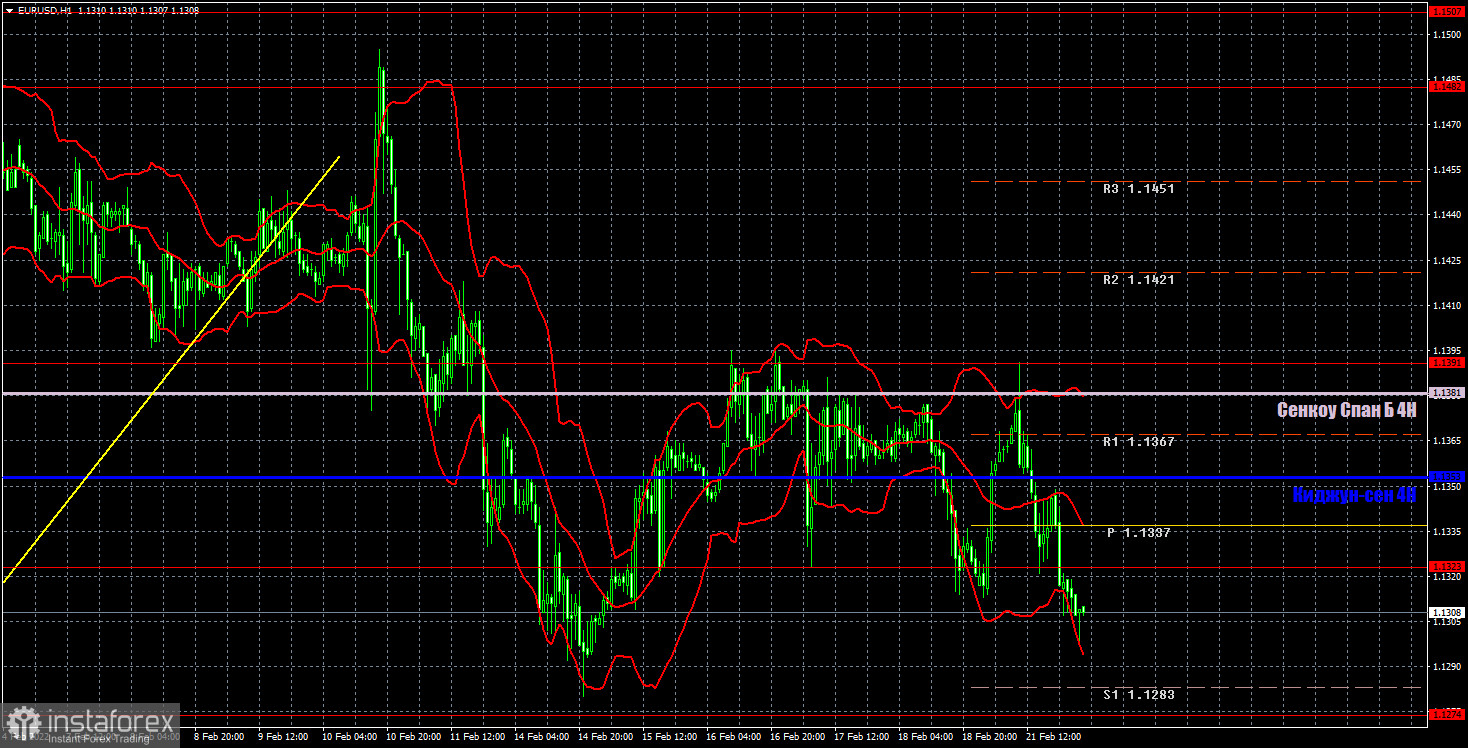Click the 9 Feb 12:00 time label

283,738
